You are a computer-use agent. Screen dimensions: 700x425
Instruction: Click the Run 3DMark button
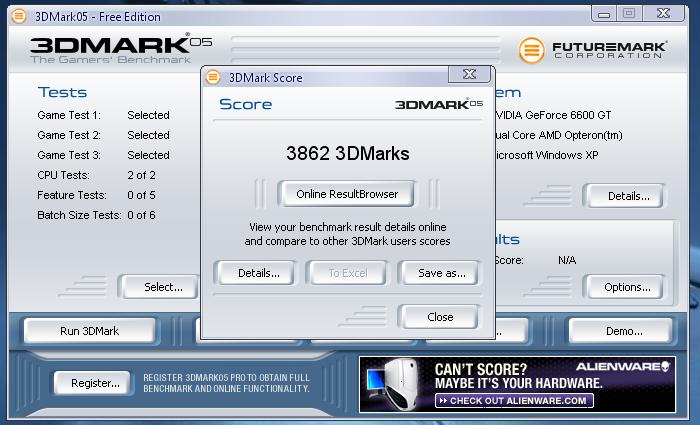90,331
